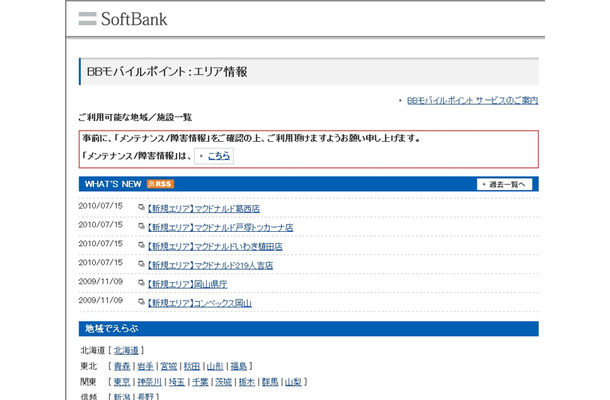Click BBモバイルポイント:エリア情報 page title

pos(167,72)
